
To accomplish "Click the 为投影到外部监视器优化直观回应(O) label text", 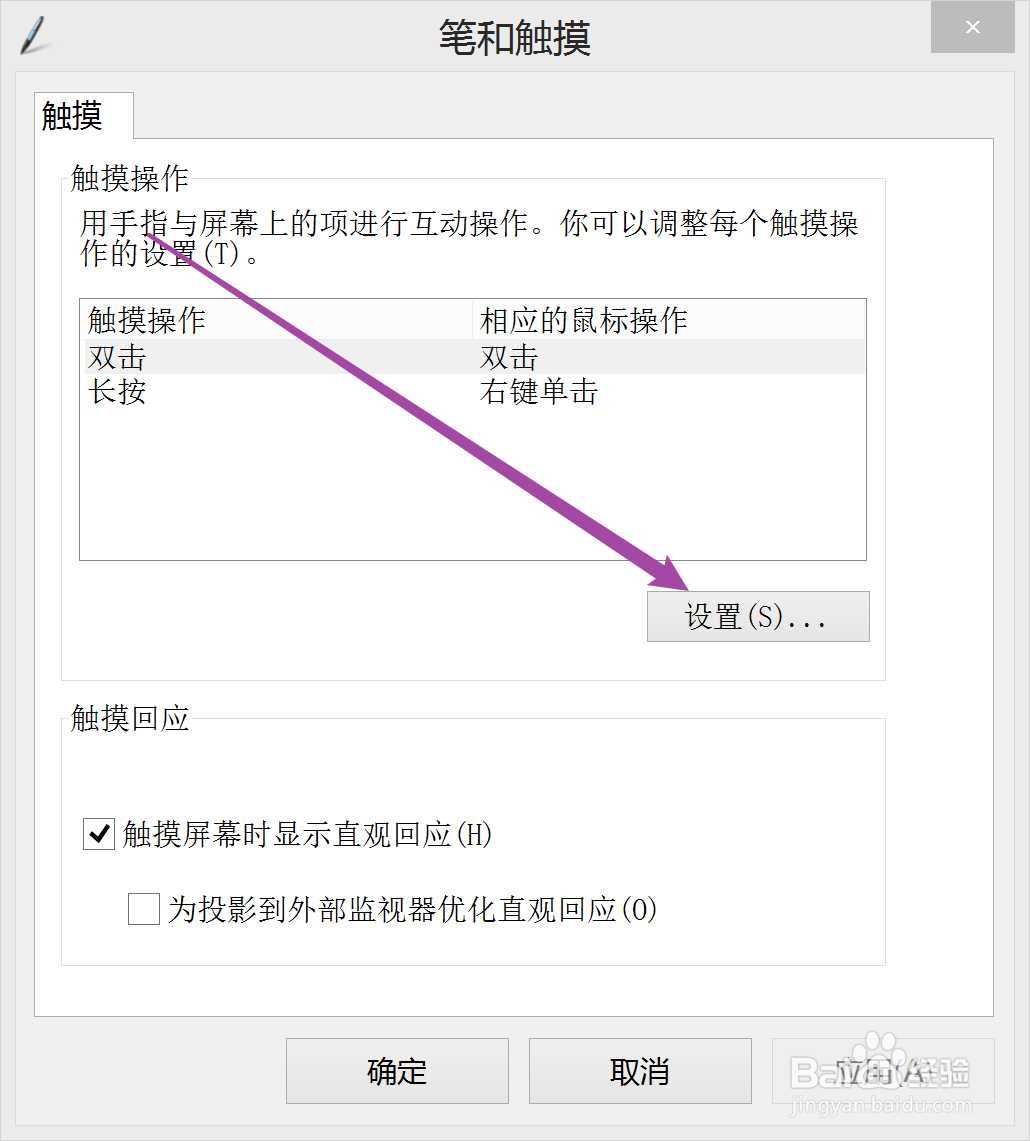I will click(x=412, y=910).
